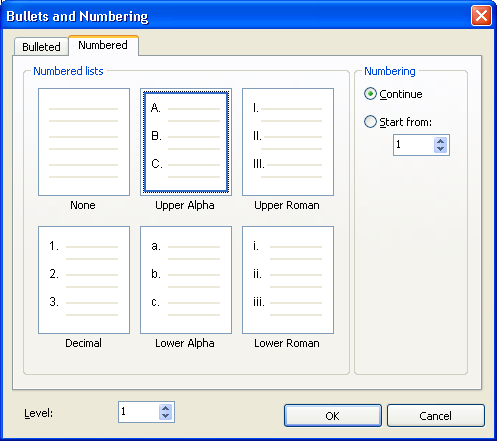
Task: Choose the Lower Alpha list style
Action: (186, 280)
